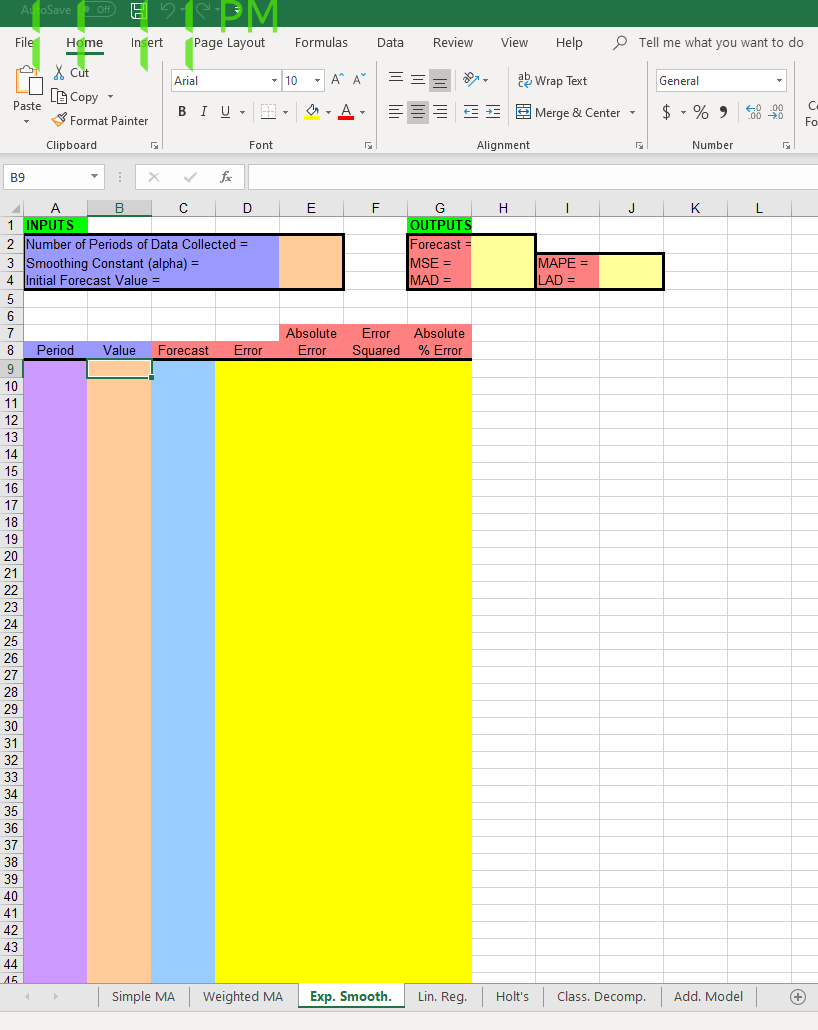This screenshot has width=818, height=1030.
Task: Switch to the Data ribbon tab
Action: [x=390, y=43]
